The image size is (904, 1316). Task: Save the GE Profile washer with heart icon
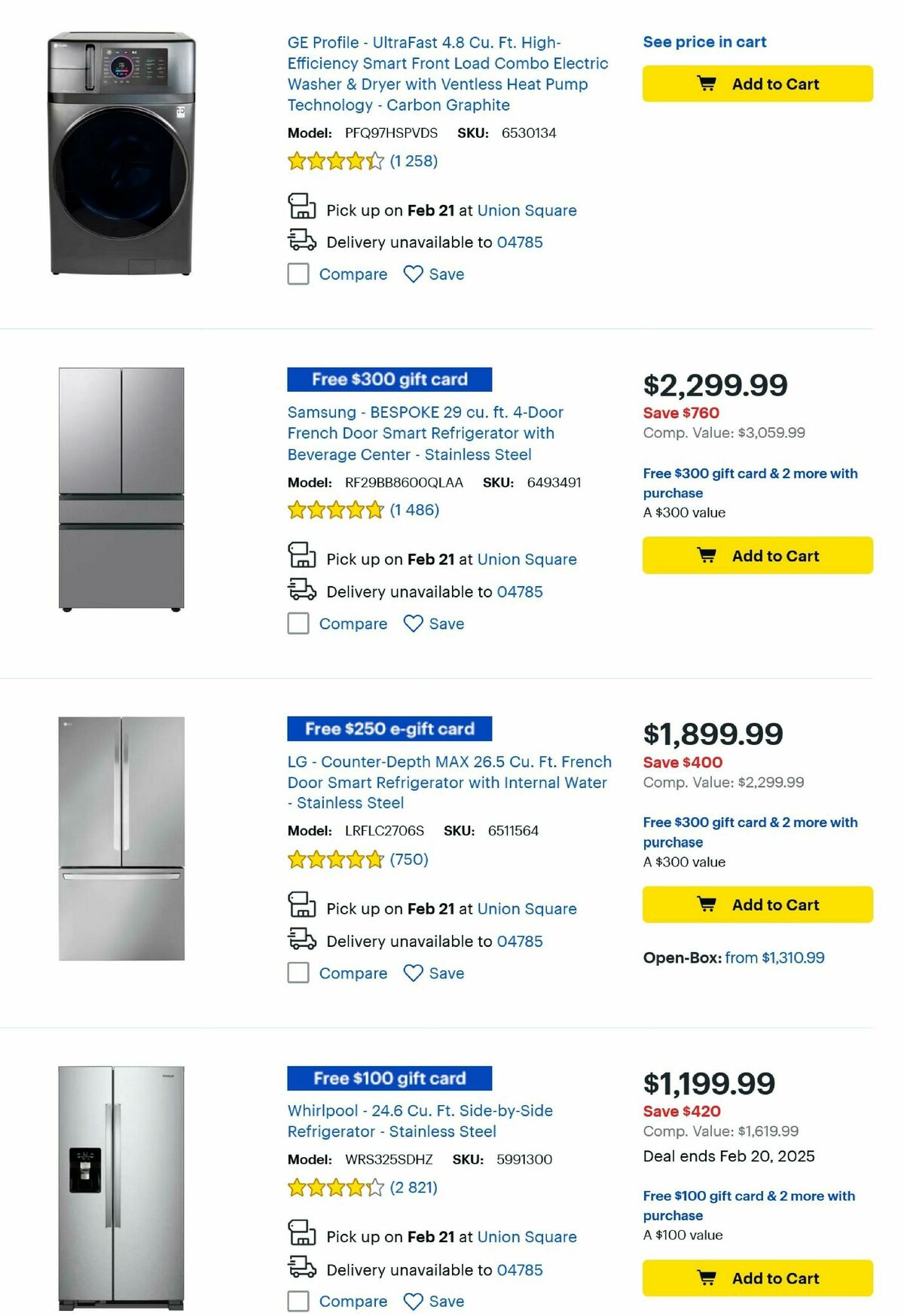click(x=414, y=274)
